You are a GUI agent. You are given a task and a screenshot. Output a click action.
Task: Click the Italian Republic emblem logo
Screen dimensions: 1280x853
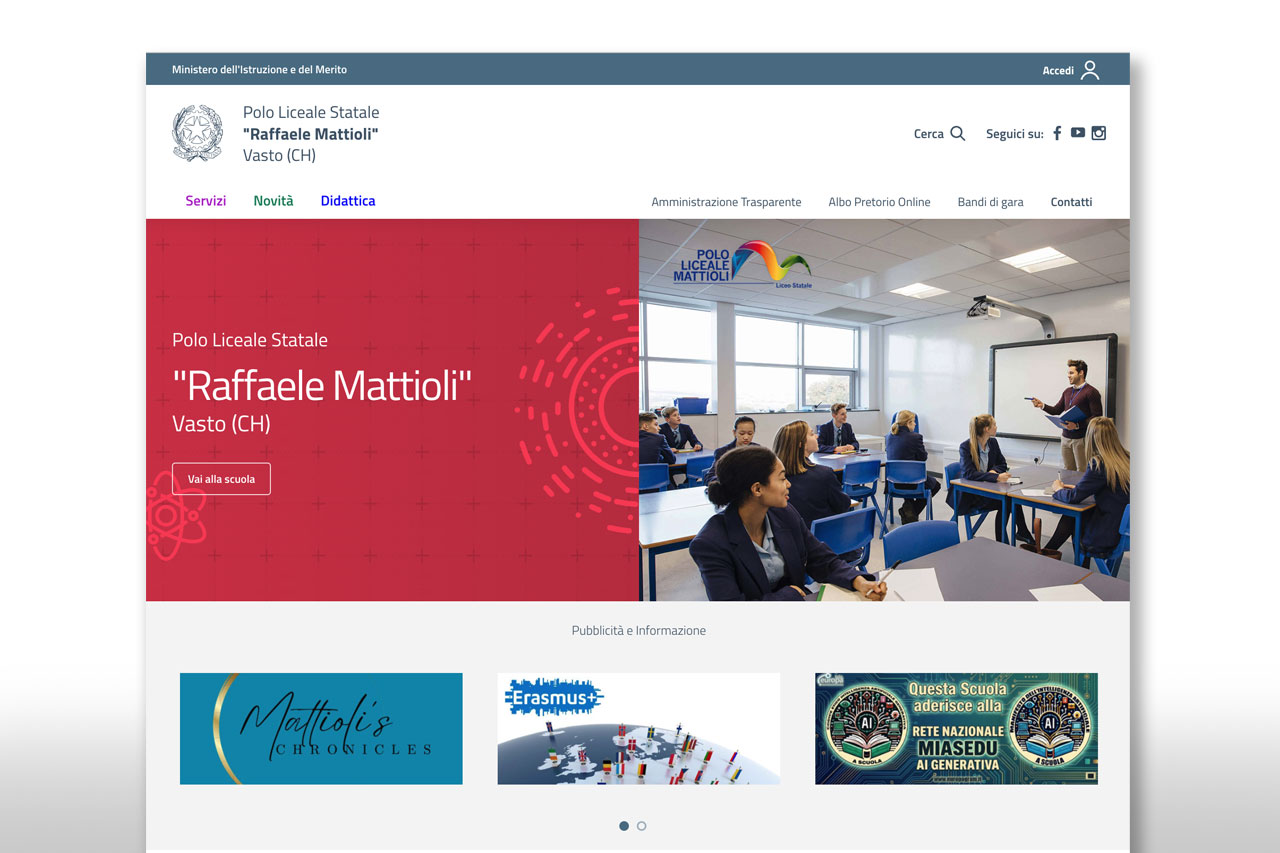(198, 133)
